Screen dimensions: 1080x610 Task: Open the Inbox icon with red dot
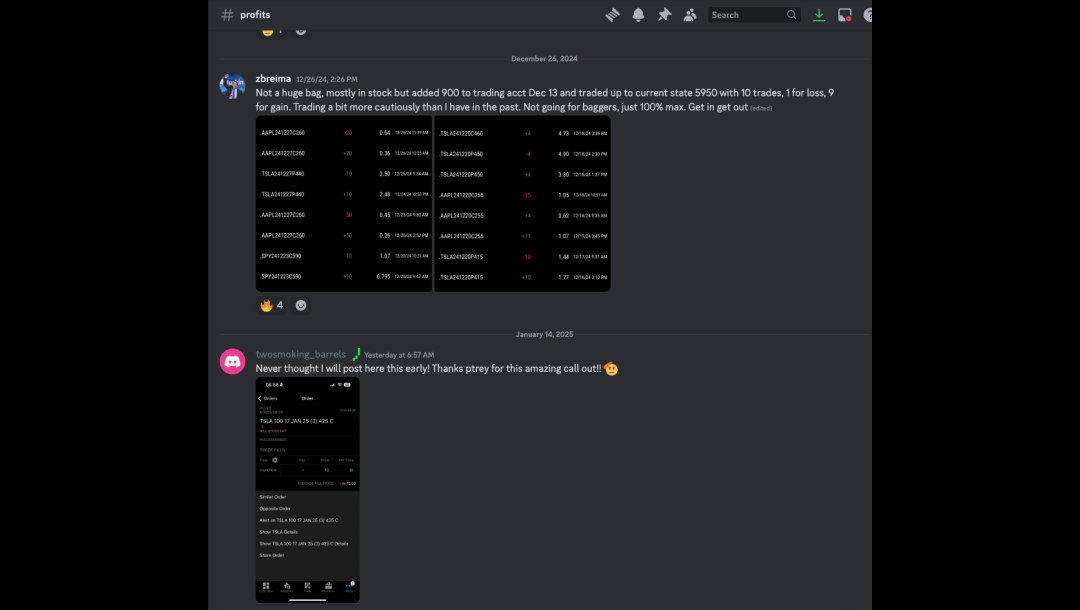coord(844,14)
